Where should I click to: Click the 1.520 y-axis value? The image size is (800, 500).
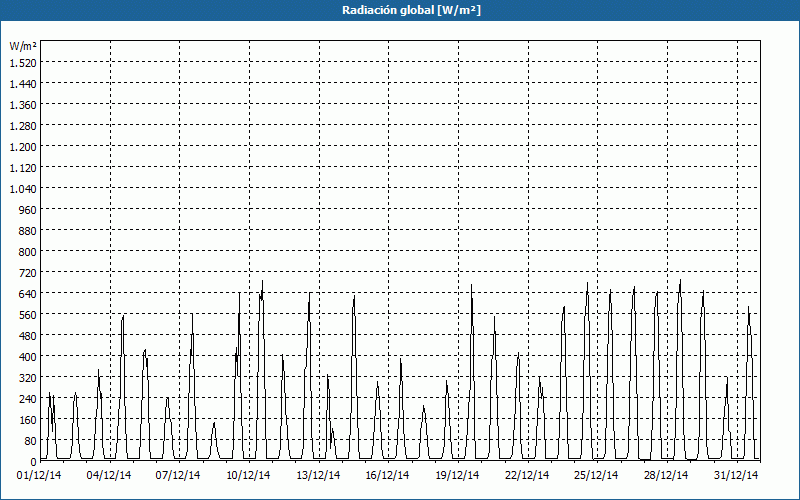click(x=23, y=62)
